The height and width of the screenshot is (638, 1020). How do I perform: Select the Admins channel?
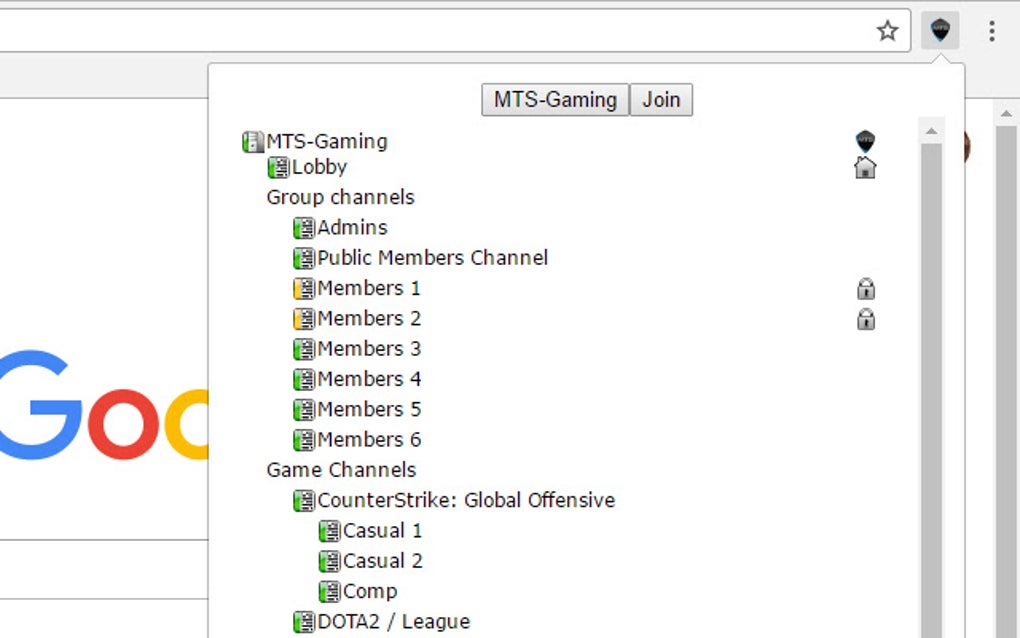point(353,227)
